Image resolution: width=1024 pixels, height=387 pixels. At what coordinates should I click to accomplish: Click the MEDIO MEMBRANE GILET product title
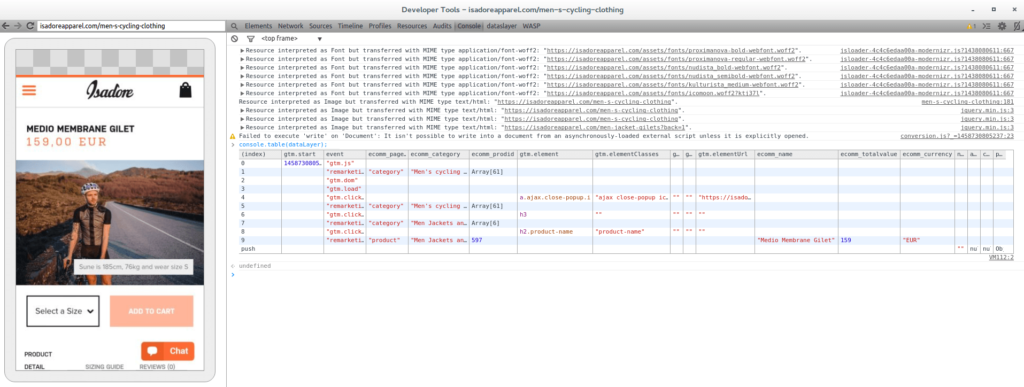coord(80,129)
